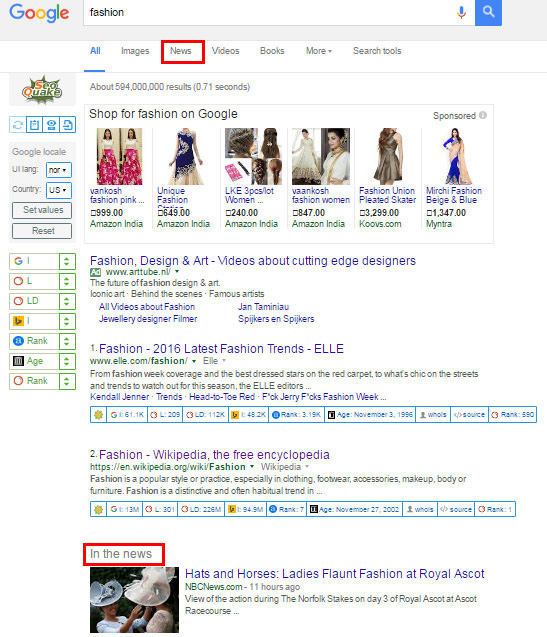Click the Set values button
This screenshot has width=547, height=637.
(42, 210)
